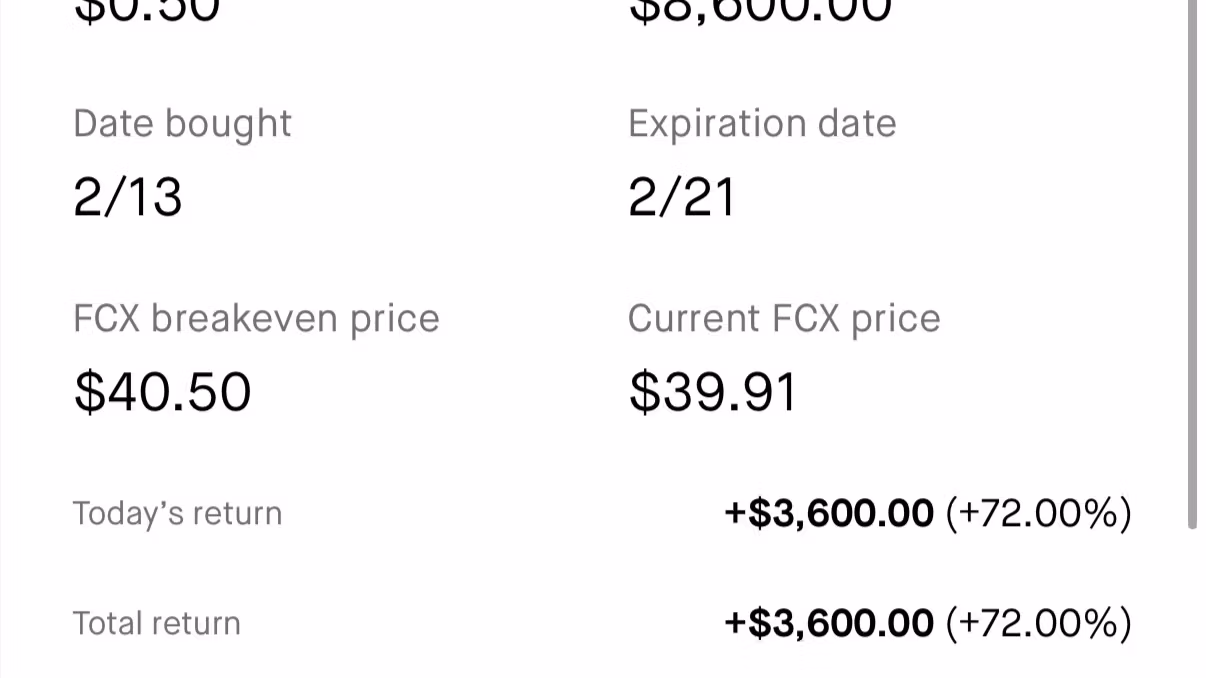This screenshot has height=678, width=1206.
Task: Click the "Current FCX price" label
Action: point(784,319)
